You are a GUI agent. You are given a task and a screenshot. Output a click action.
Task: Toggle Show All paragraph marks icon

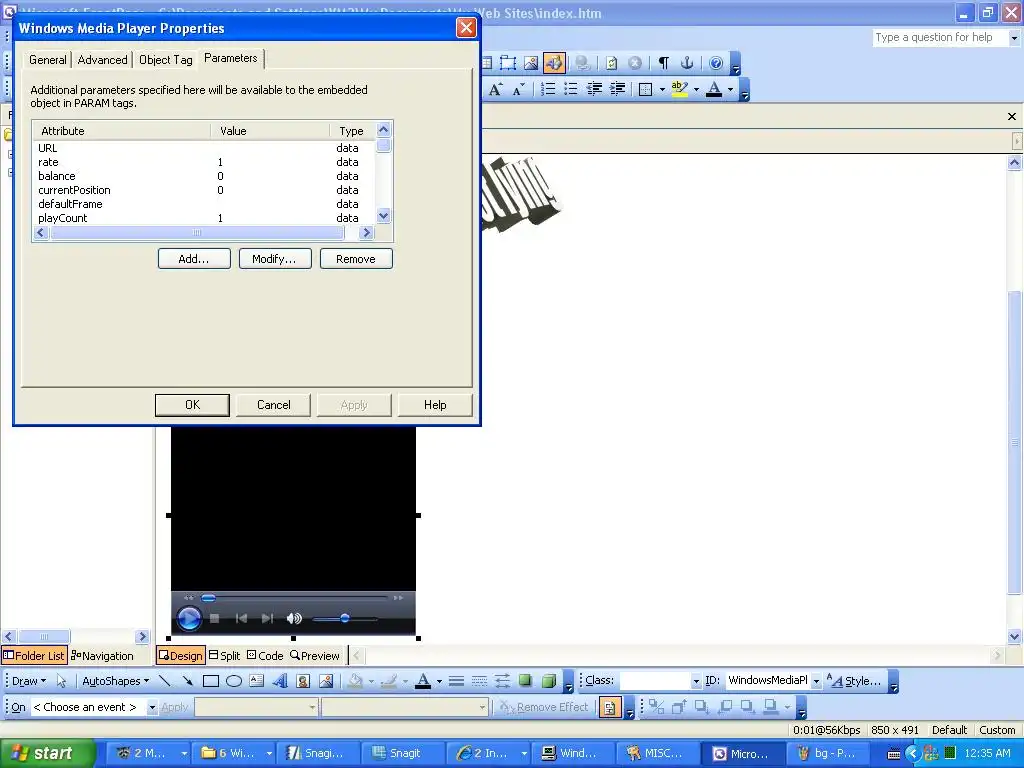pos(664,63)
